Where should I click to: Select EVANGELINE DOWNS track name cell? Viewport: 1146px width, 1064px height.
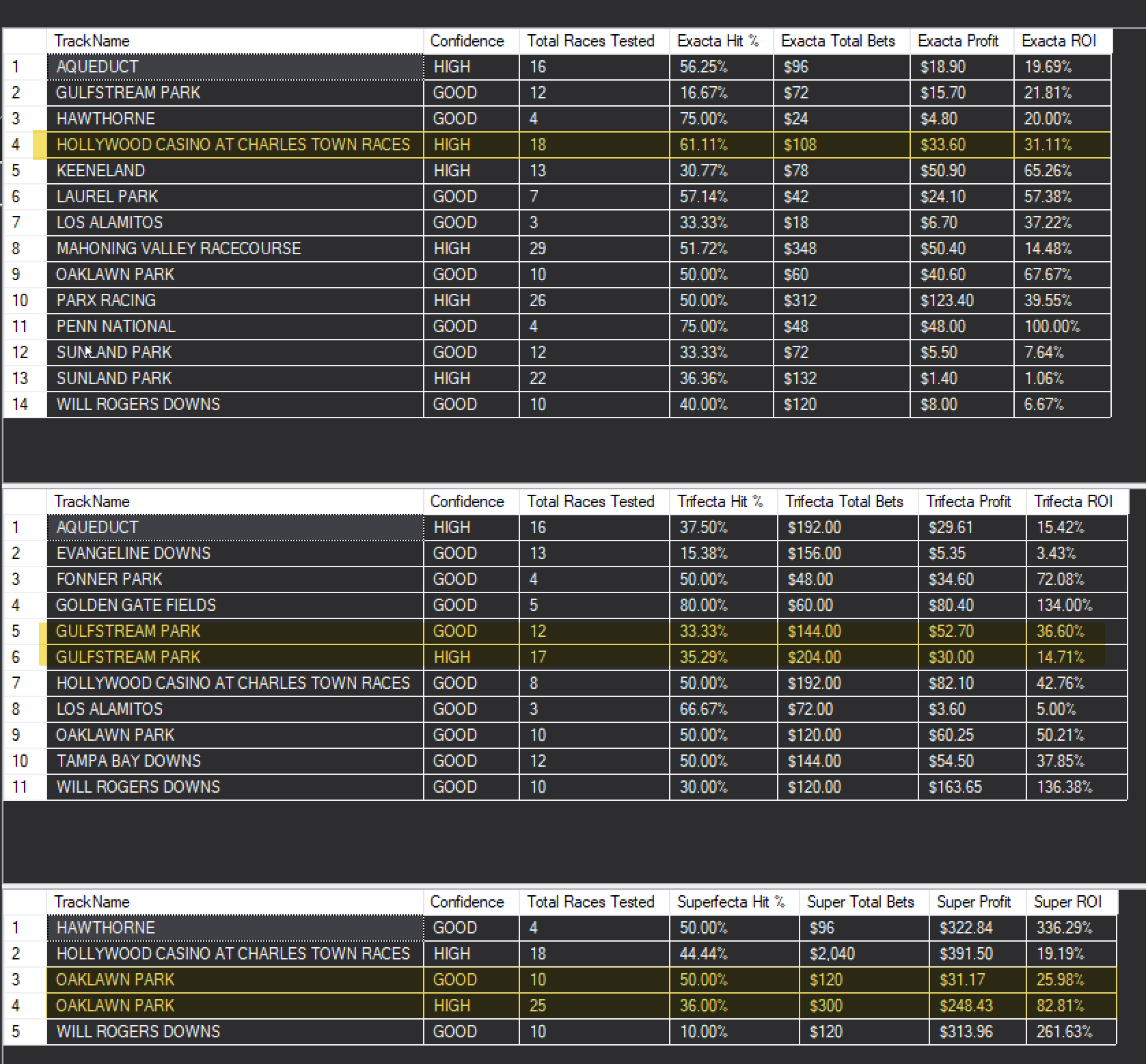pyautogui.click(x=235, y=554)
